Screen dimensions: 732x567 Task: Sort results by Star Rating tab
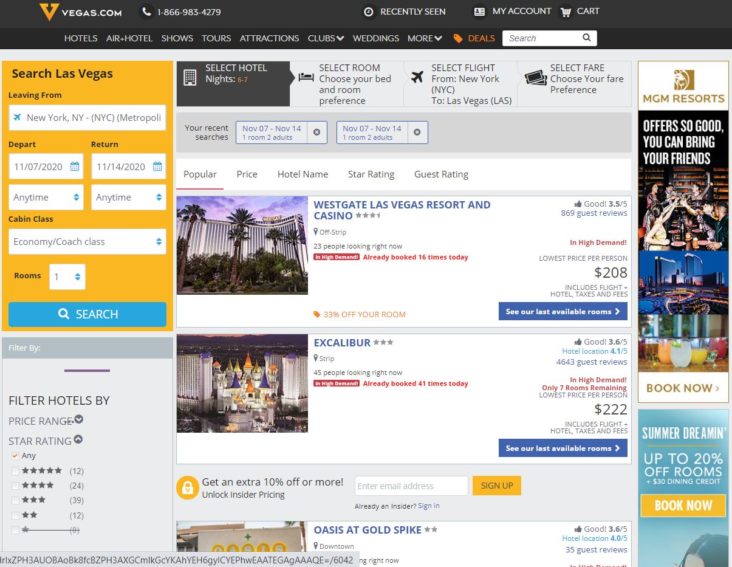[371, 174]
